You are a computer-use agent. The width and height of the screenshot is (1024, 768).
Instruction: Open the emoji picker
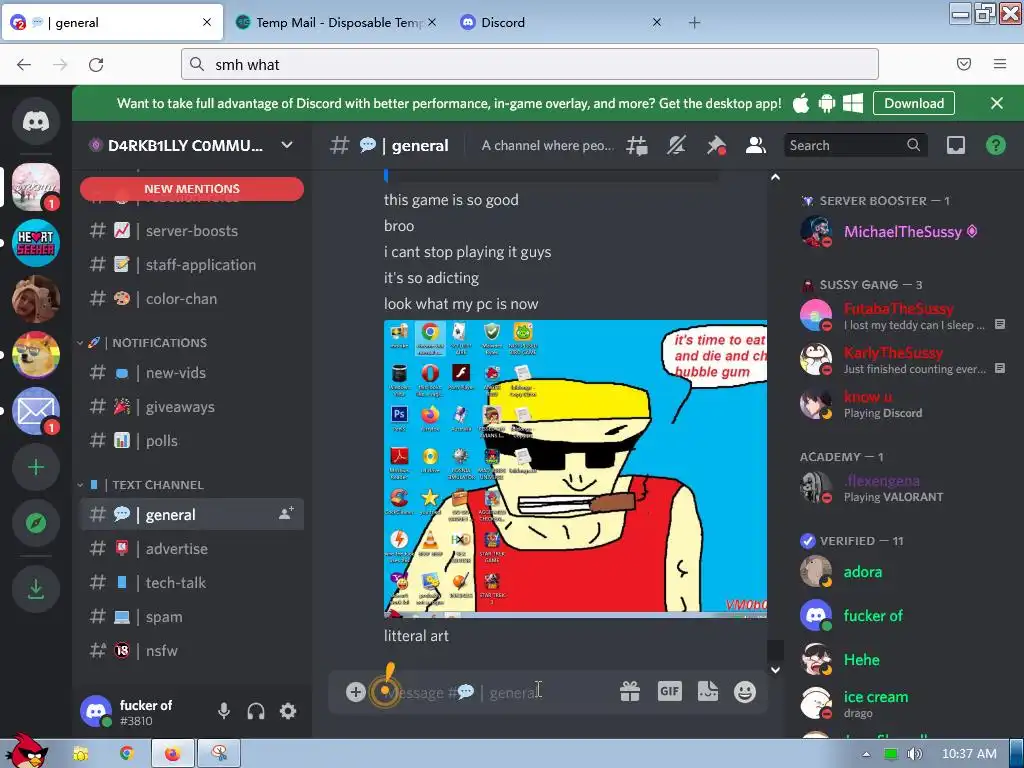pos(744,692)
